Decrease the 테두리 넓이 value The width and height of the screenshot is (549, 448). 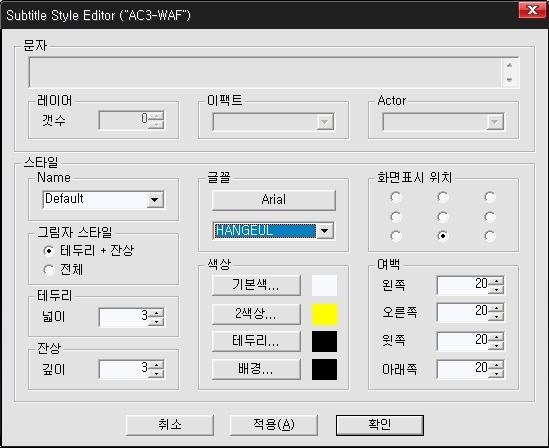pos(156,321)
